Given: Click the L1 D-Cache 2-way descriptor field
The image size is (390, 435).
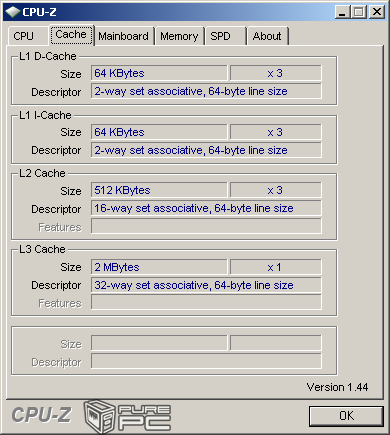Looking at the screenshot, I should pos(206,91).
